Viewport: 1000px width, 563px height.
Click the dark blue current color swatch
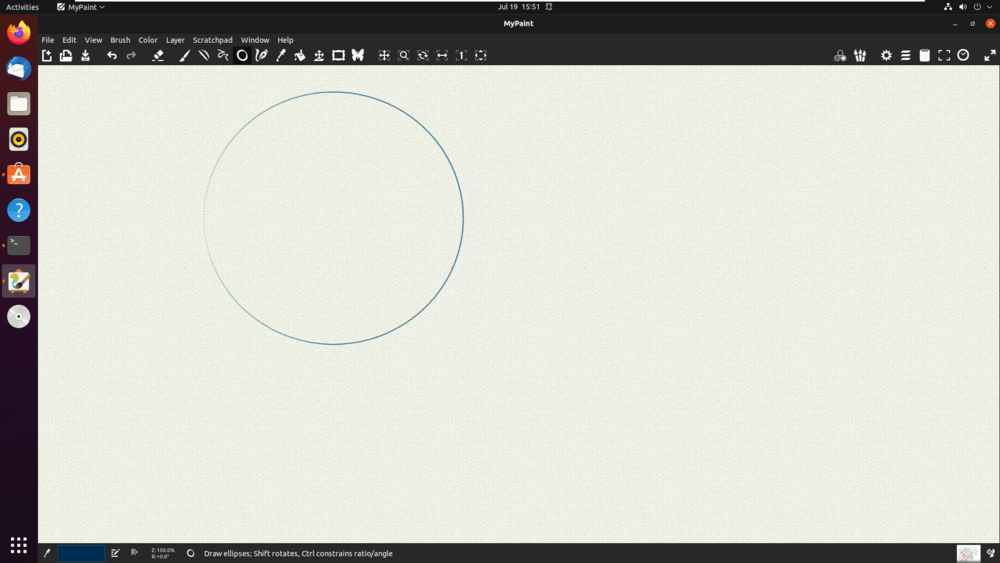(81, 553)
